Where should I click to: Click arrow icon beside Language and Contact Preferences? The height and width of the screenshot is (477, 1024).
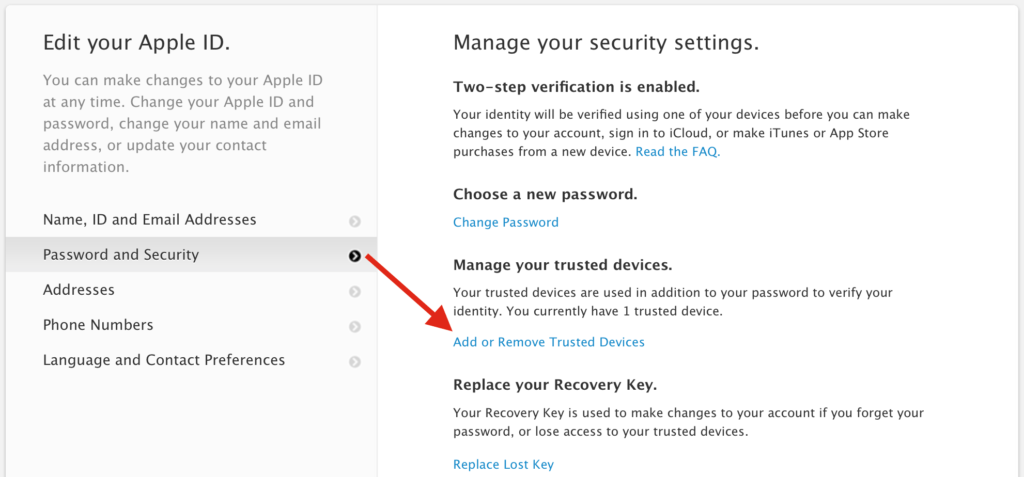[355, 361]
